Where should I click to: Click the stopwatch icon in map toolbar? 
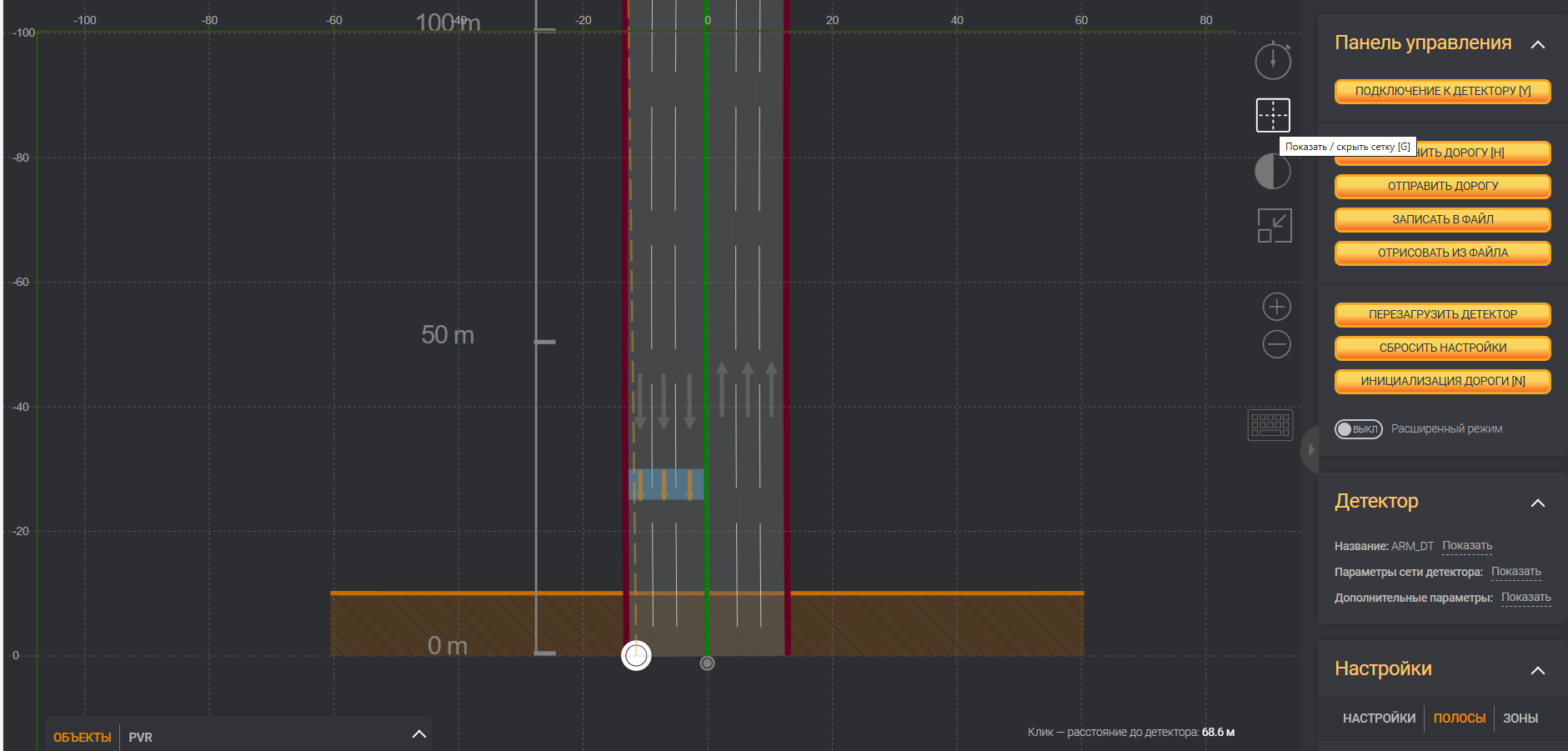pos(1273,61)
